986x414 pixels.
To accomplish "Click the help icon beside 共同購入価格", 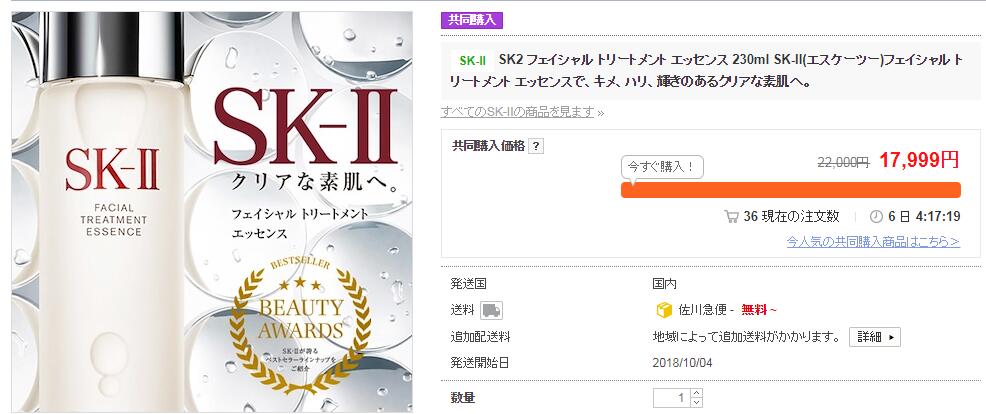I will (537, 146).
